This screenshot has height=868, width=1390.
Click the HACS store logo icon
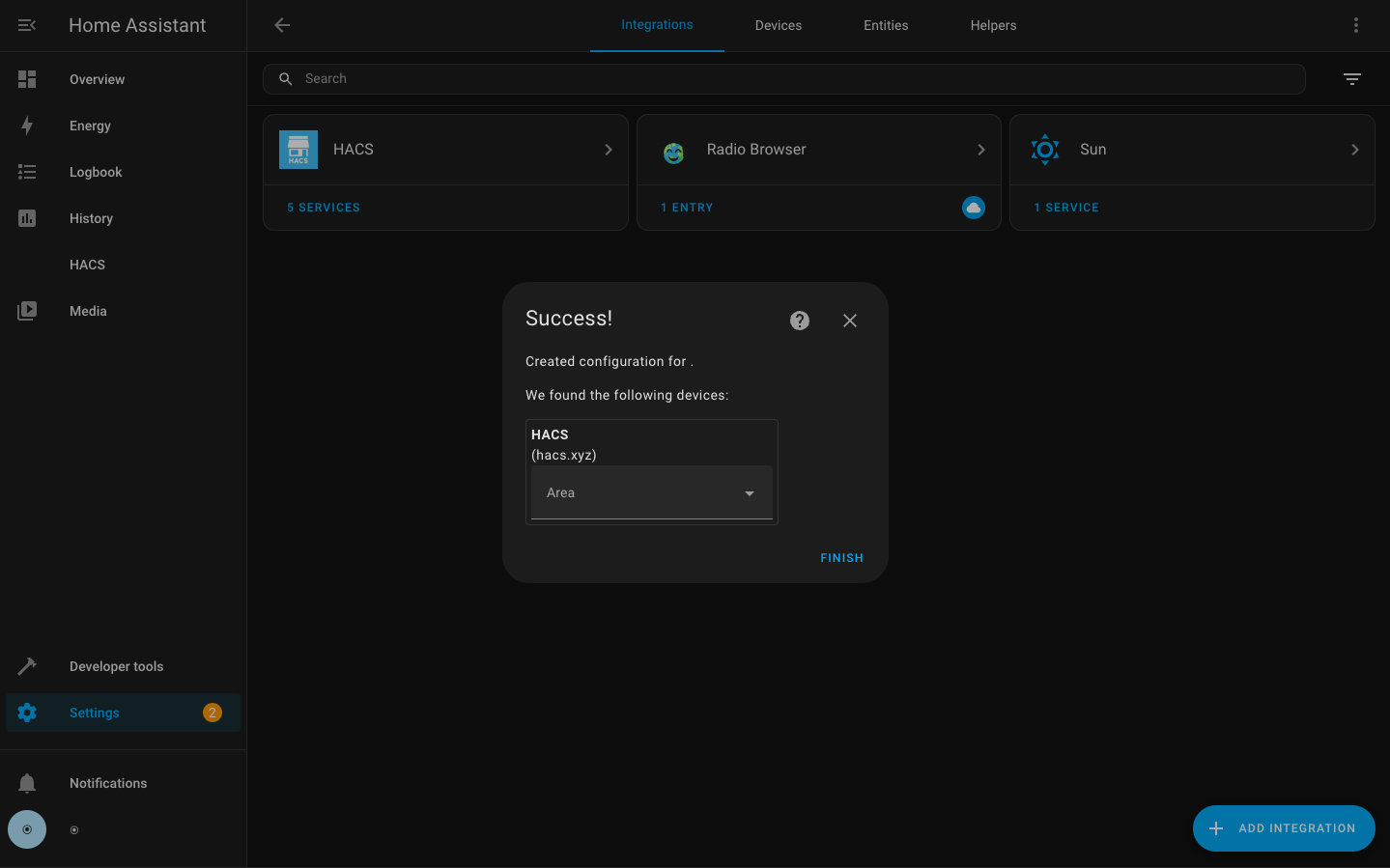tap(298, 150)
